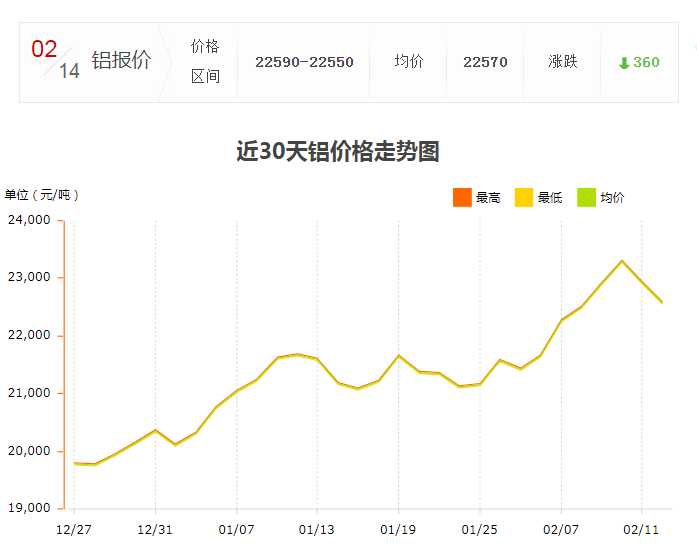Click the 单位(元/吨) unit label
The width and height of the screenshot is (697, 559).
coord(42,195)
